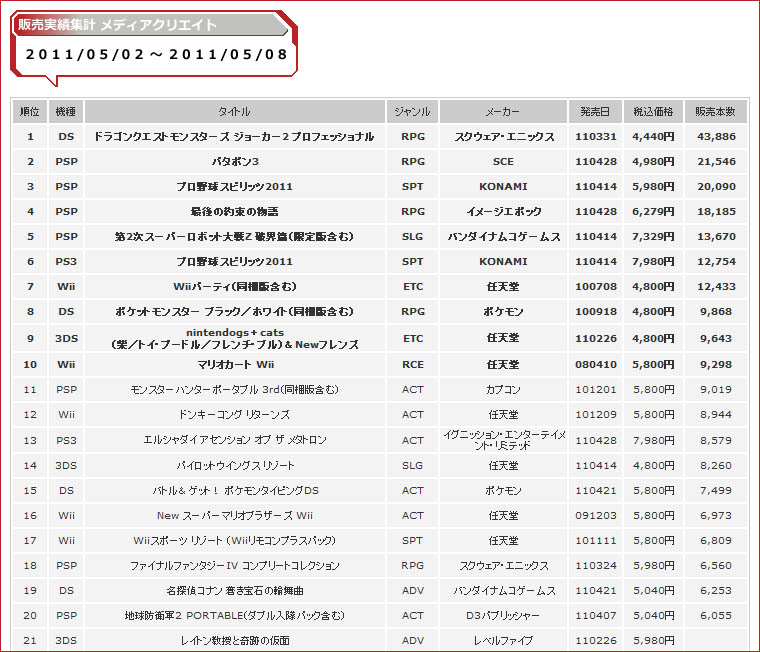This screenshot has width=760, height=652.
Task: Select the PSP プロ野球スピリッツ2011 title, rank 3
Action: (235, 187)
